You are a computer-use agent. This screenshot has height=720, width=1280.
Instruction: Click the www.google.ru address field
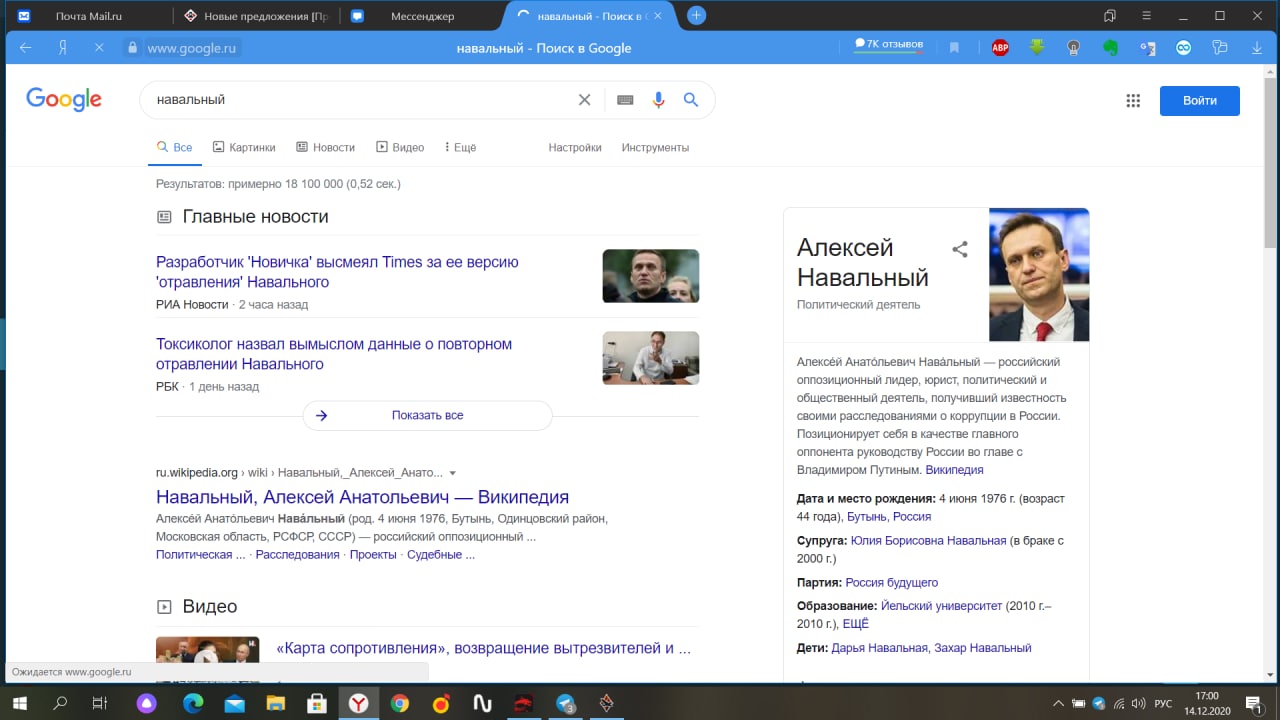pyautogui.click(x=190, y=48)
